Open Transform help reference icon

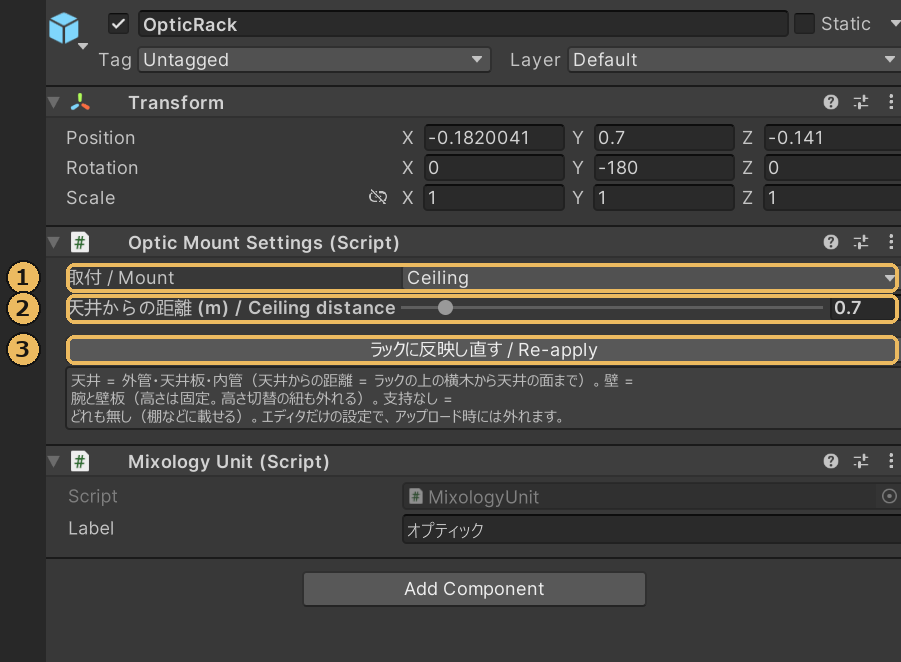click(x=830, y=102)
